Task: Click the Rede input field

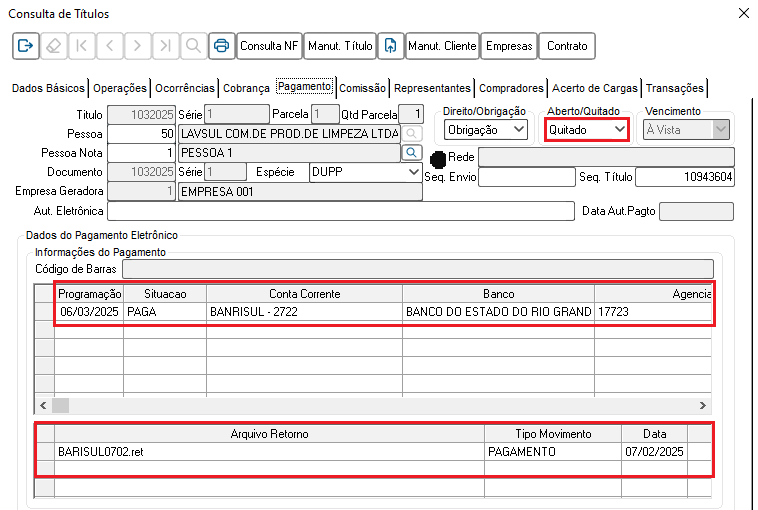Action: [x=606, y=157]
